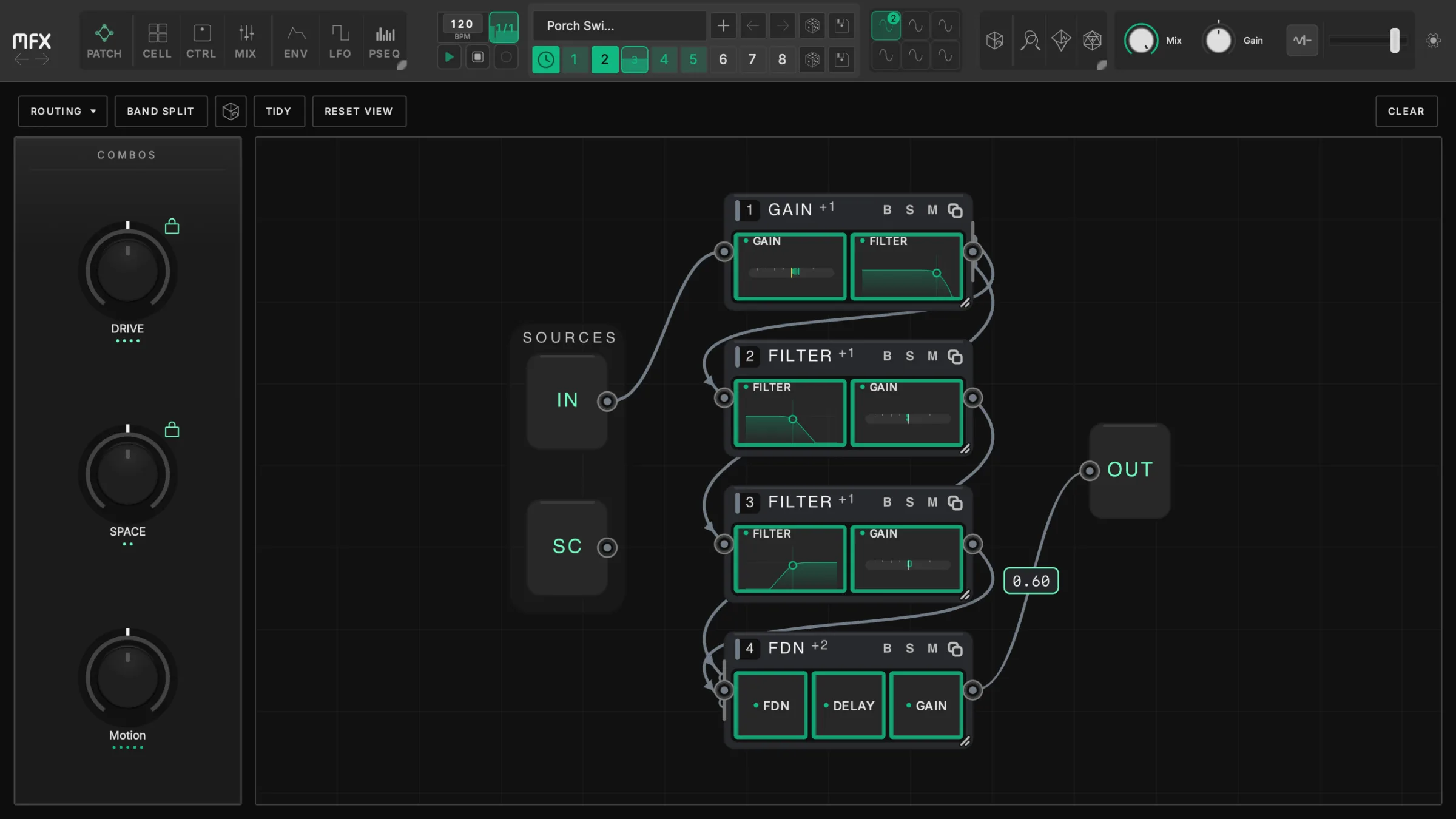Click the CLEAR button
The width and height of the screenshot is (1456, 819).
click(x=1406, y=112)
